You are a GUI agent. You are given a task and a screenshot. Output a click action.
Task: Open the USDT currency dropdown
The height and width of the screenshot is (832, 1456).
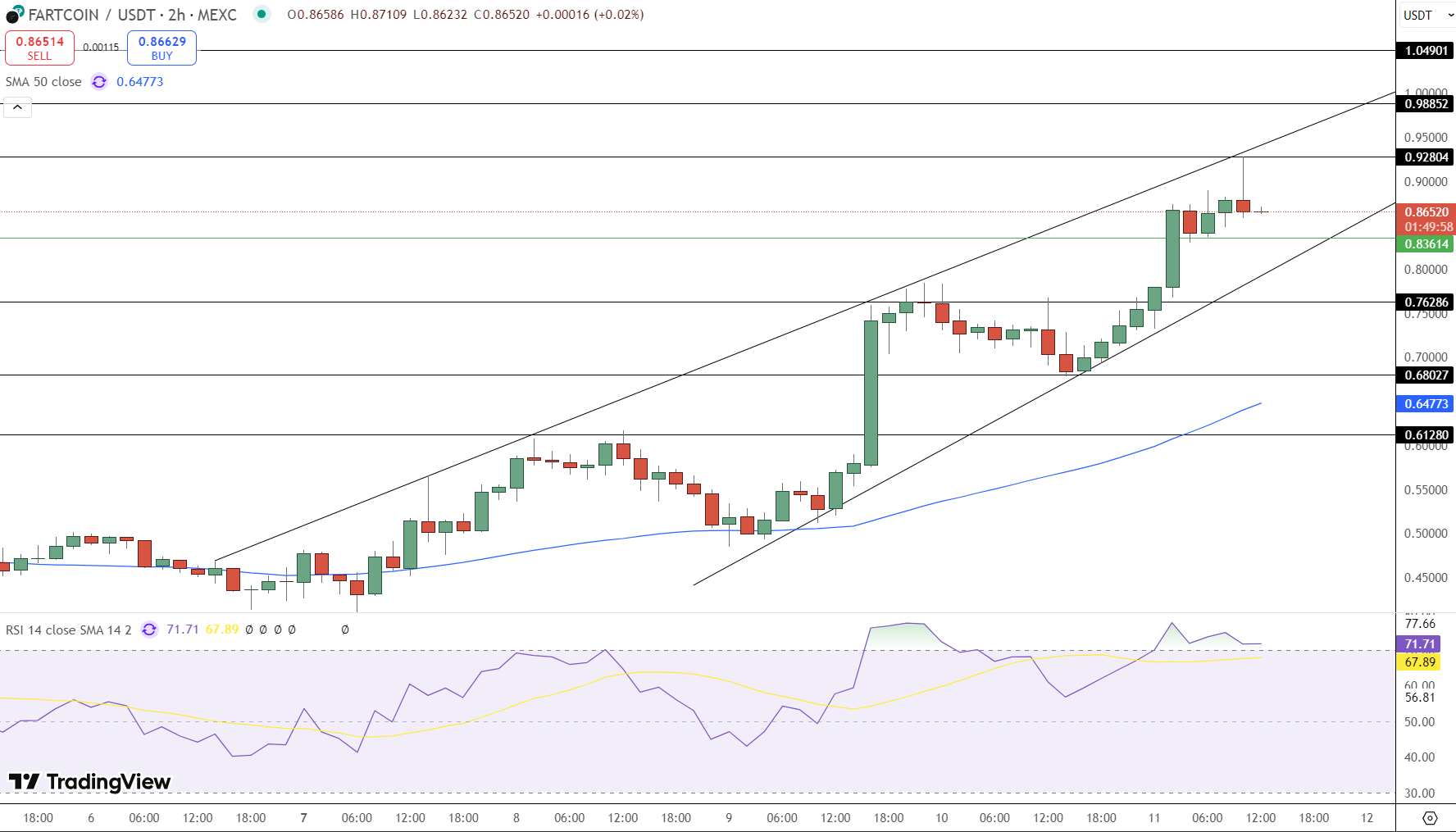point(1427,15)
